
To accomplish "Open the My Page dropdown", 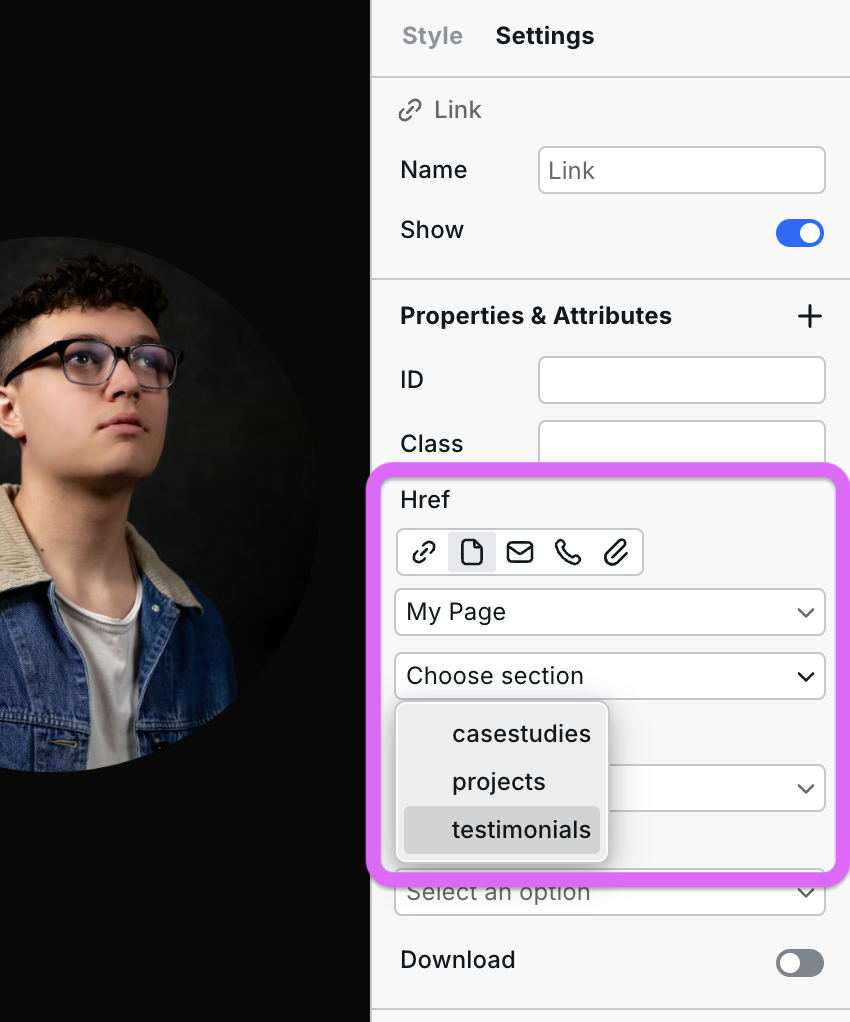I will click(x=609, y=612).
